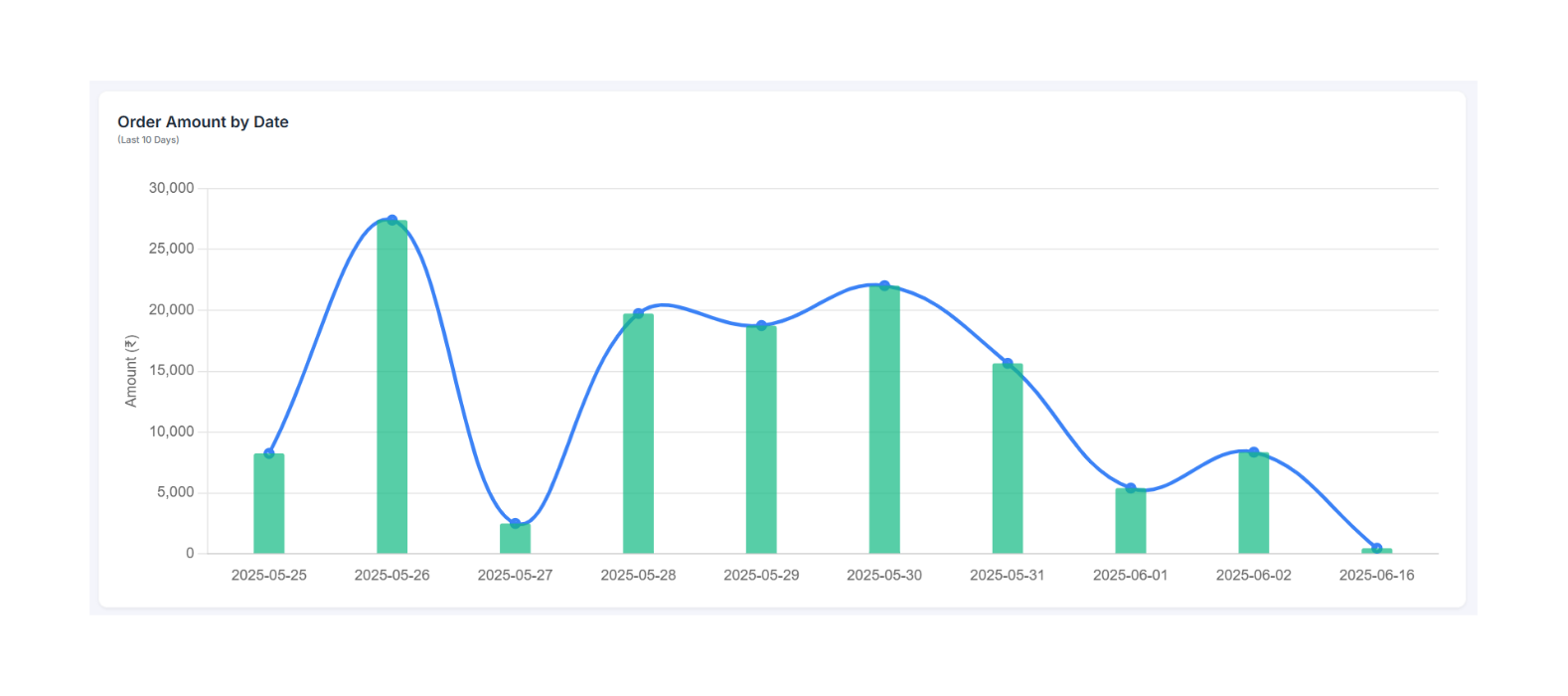The width and height of the screenshot is (1568, 696).
Task: Click the 2025-05-28 x-axis date label
Action: [x=638, y=575]
